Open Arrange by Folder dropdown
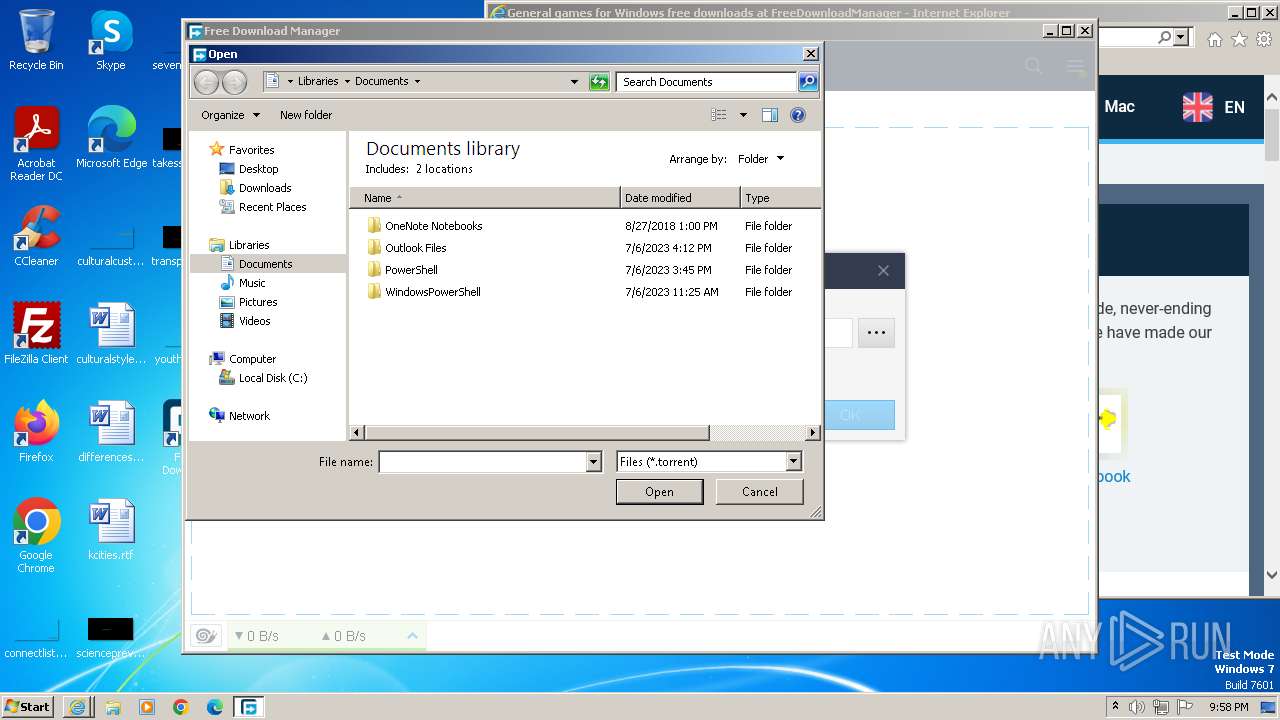The height and width of the screenshot is (720, 1280). (761, 159)
